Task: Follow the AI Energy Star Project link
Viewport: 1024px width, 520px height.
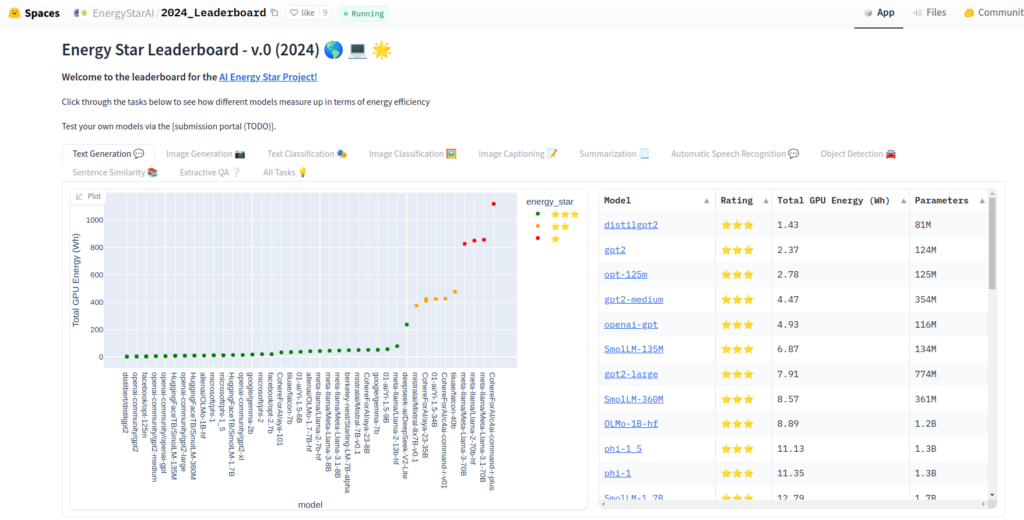Action: [268, 77]
